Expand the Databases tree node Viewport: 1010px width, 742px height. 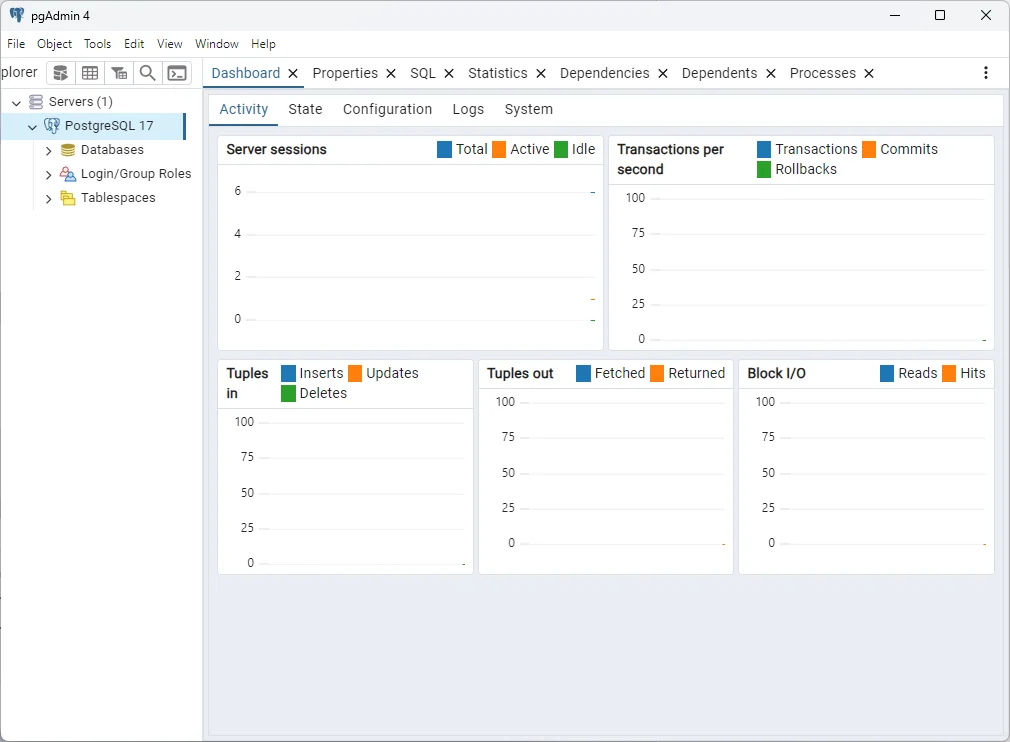click(48, 151)
